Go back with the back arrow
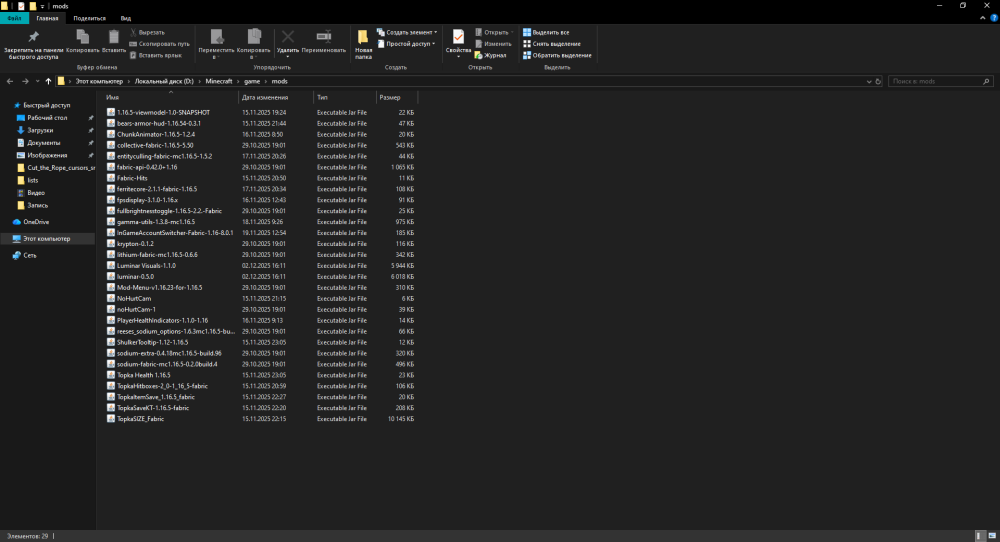 (x=10, y=82)
